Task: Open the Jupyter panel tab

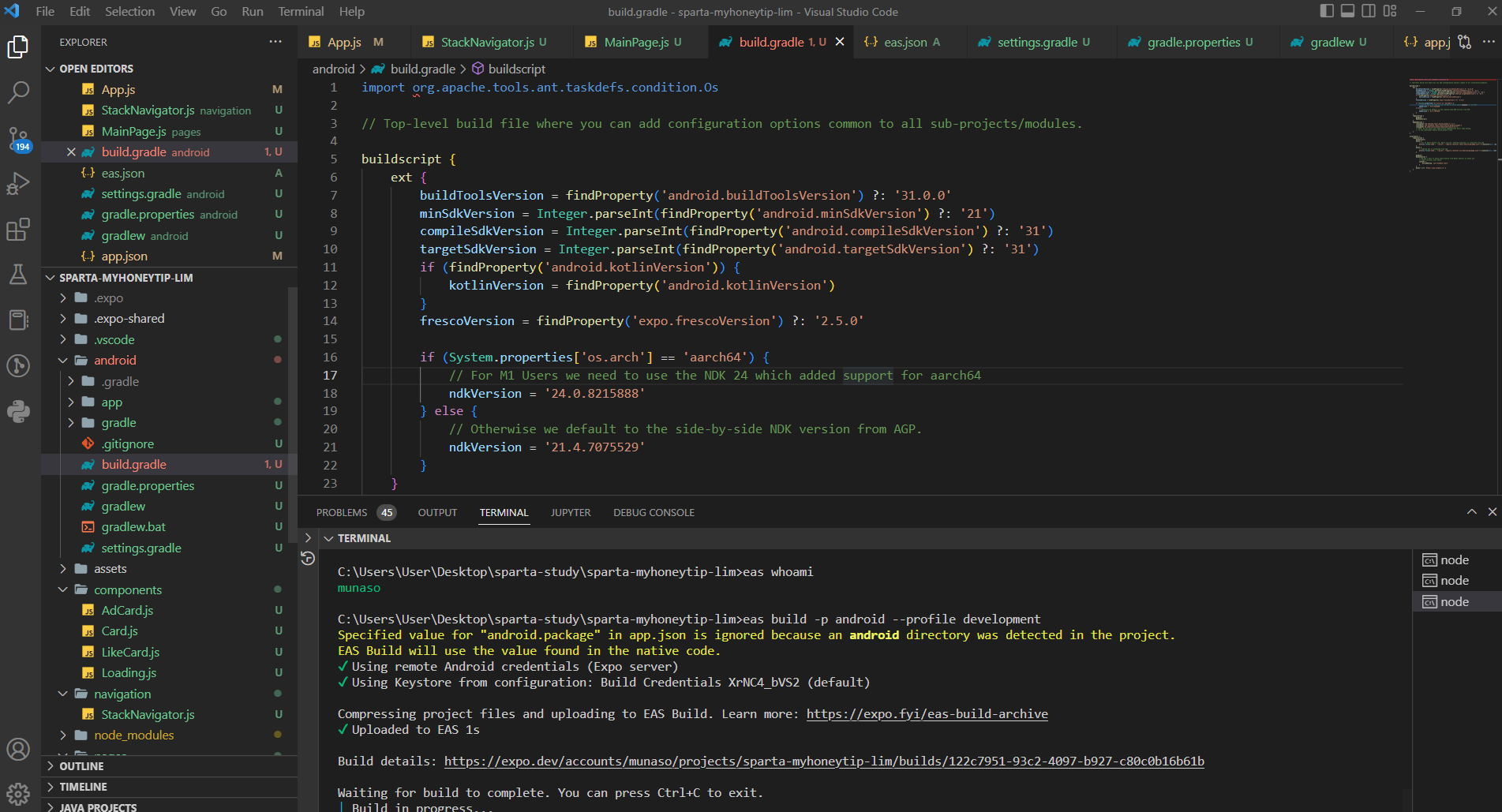Action: [x=571, y=512]
